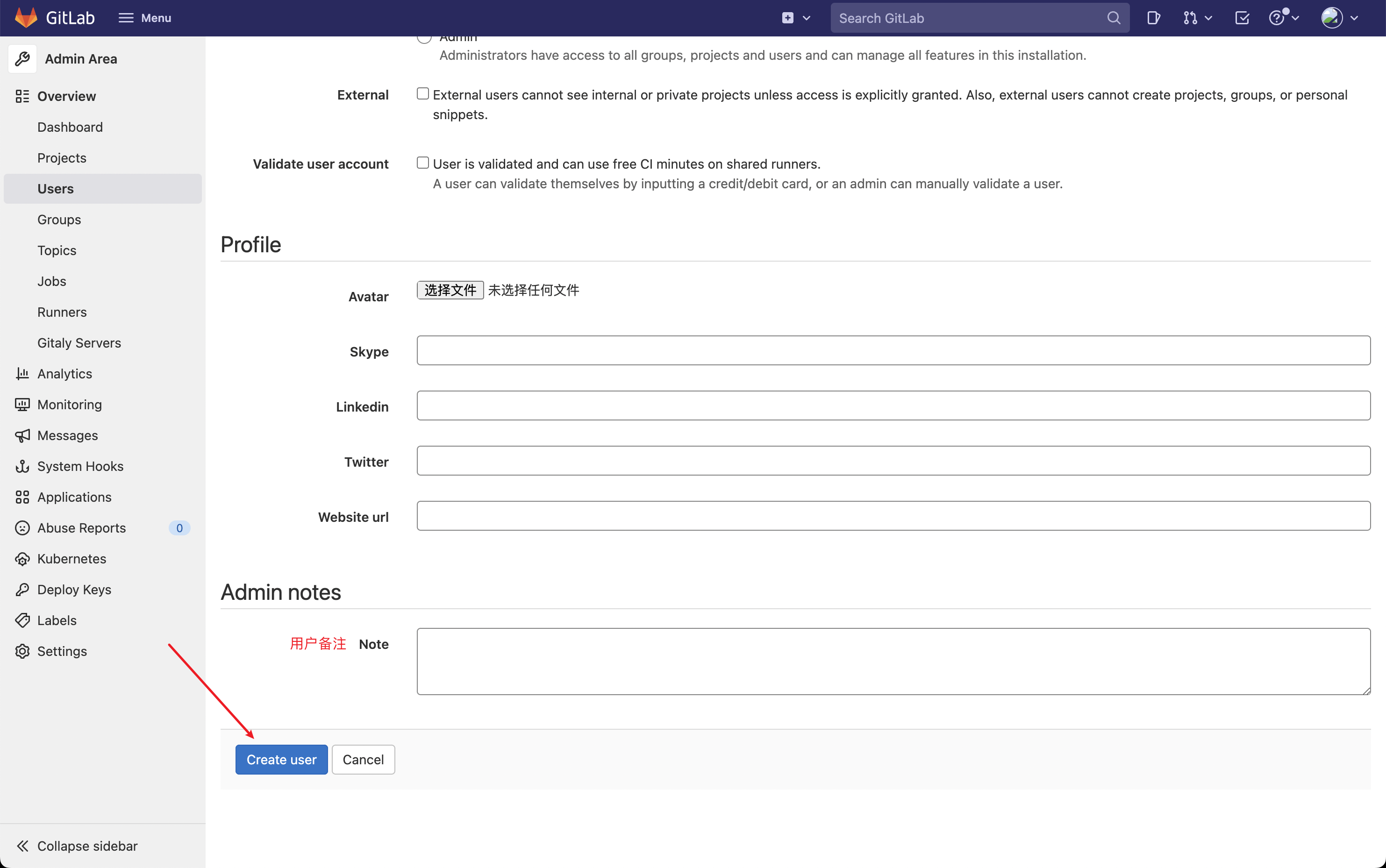The width and height of the screenshot is (1386, 868).
Task: Click the Applications sidebar icon
Action: point(23,497)
